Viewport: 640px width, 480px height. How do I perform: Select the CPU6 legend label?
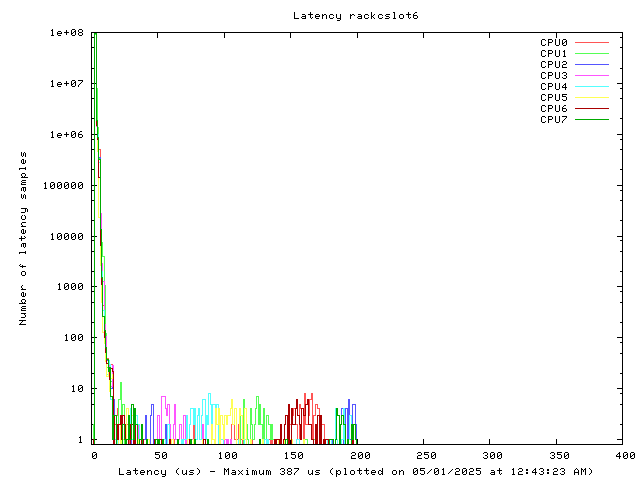pyautogui.click(x=553, y=109)
